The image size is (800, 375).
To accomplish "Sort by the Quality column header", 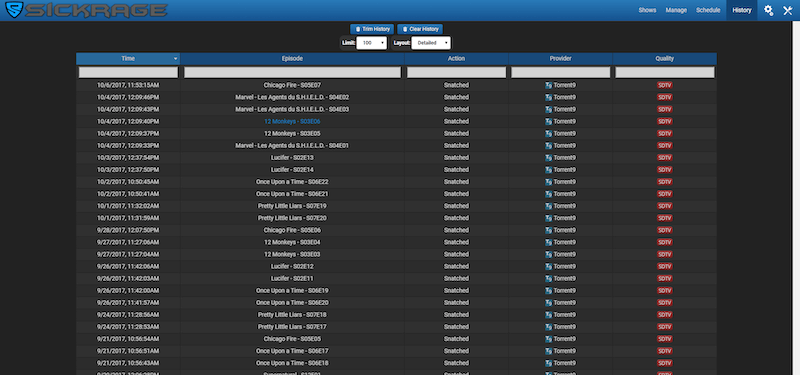I will point(665,59).
